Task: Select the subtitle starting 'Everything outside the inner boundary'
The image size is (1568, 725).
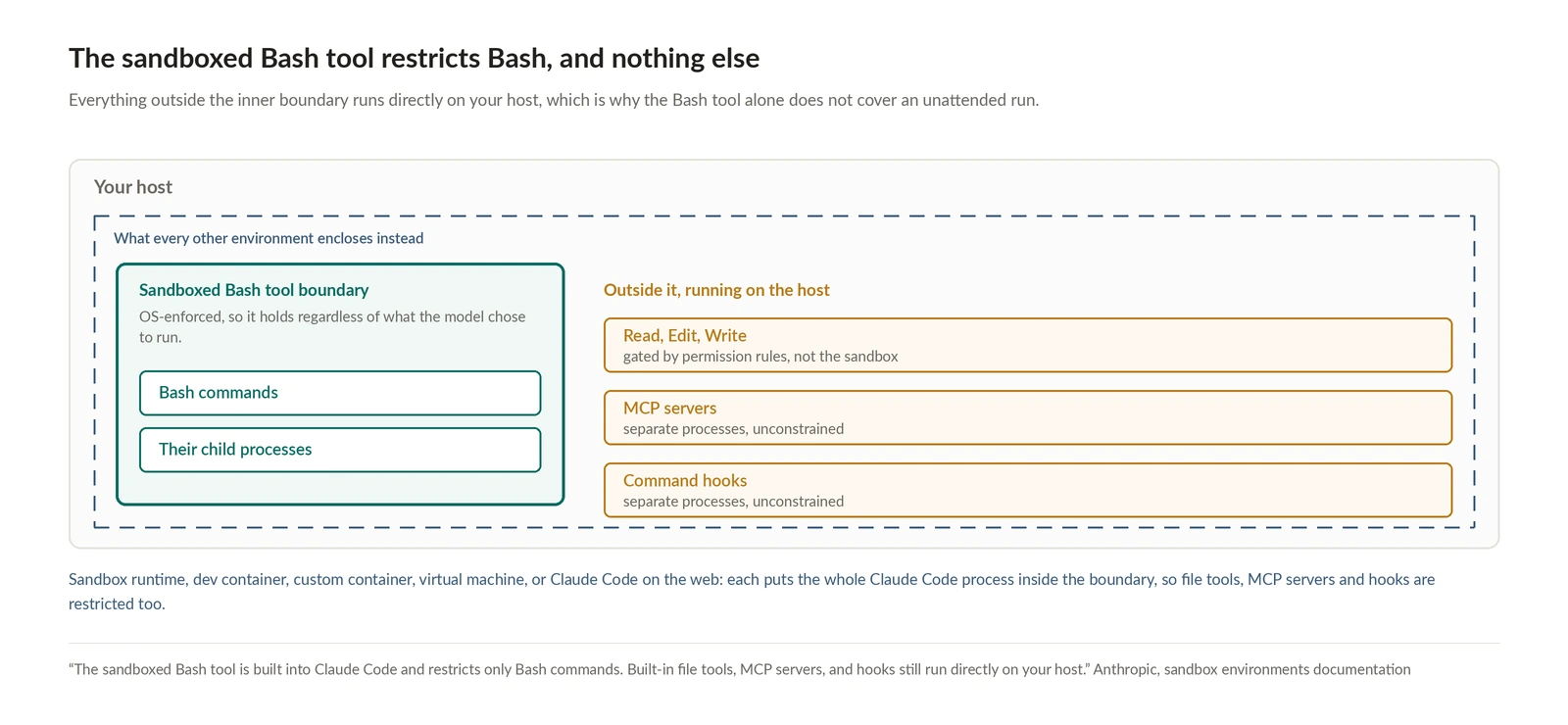Action: click(x=554, y=100)
